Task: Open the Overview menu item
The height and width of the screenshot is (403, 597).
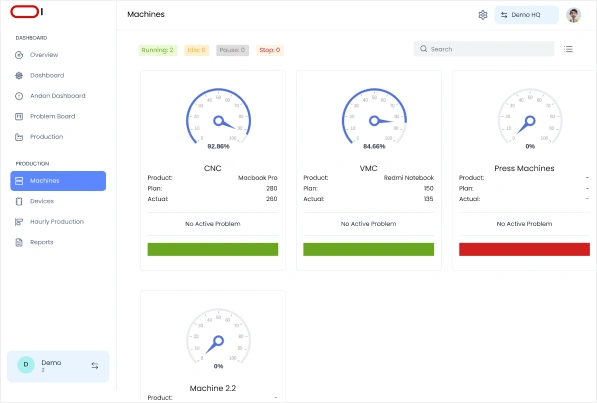Action: [44, 55]
